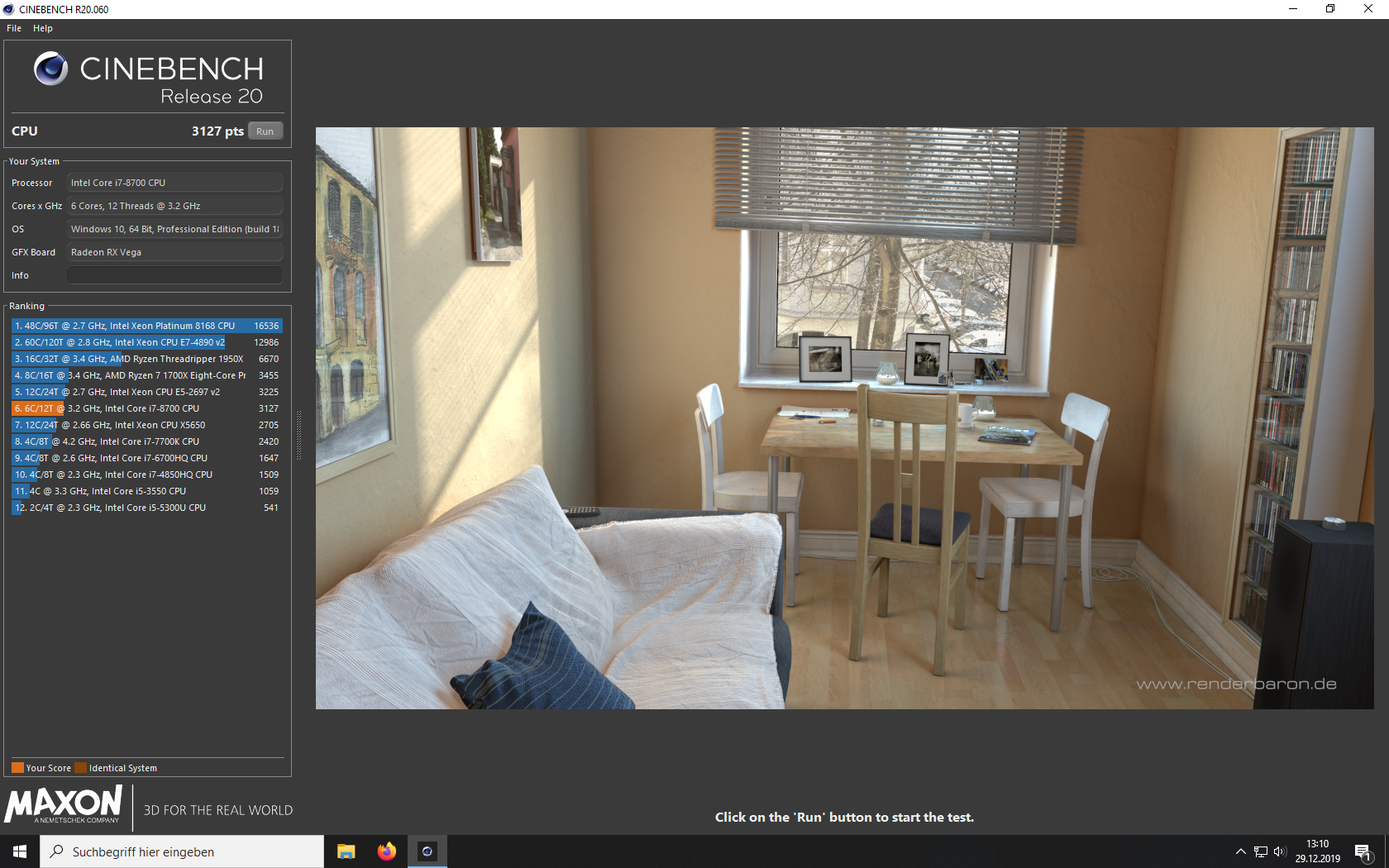Click the Run button for the CPU test
This screenshot has height=868, width=1389.
coord(265,131)
